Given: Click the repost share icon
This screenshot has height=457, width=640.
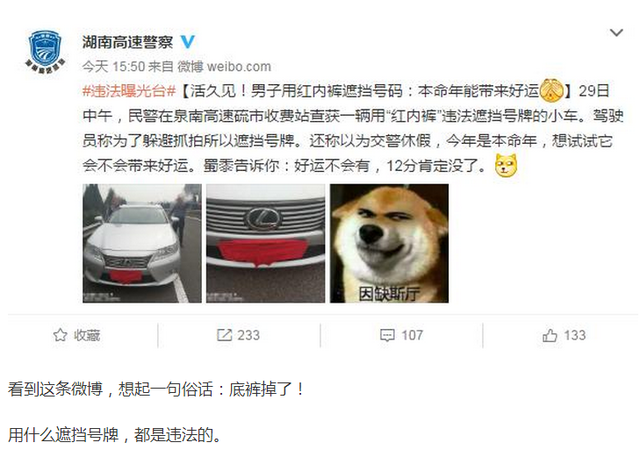Looking at the screenshot, I should click(224, 335).
